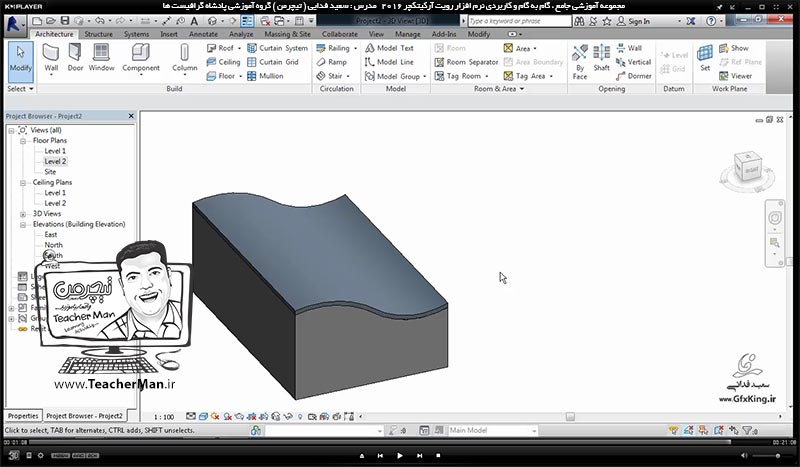Viewport: 800px width, 467px height.
Task: Switch to the Manage ribbon tab
Action: tap(408, 34)
